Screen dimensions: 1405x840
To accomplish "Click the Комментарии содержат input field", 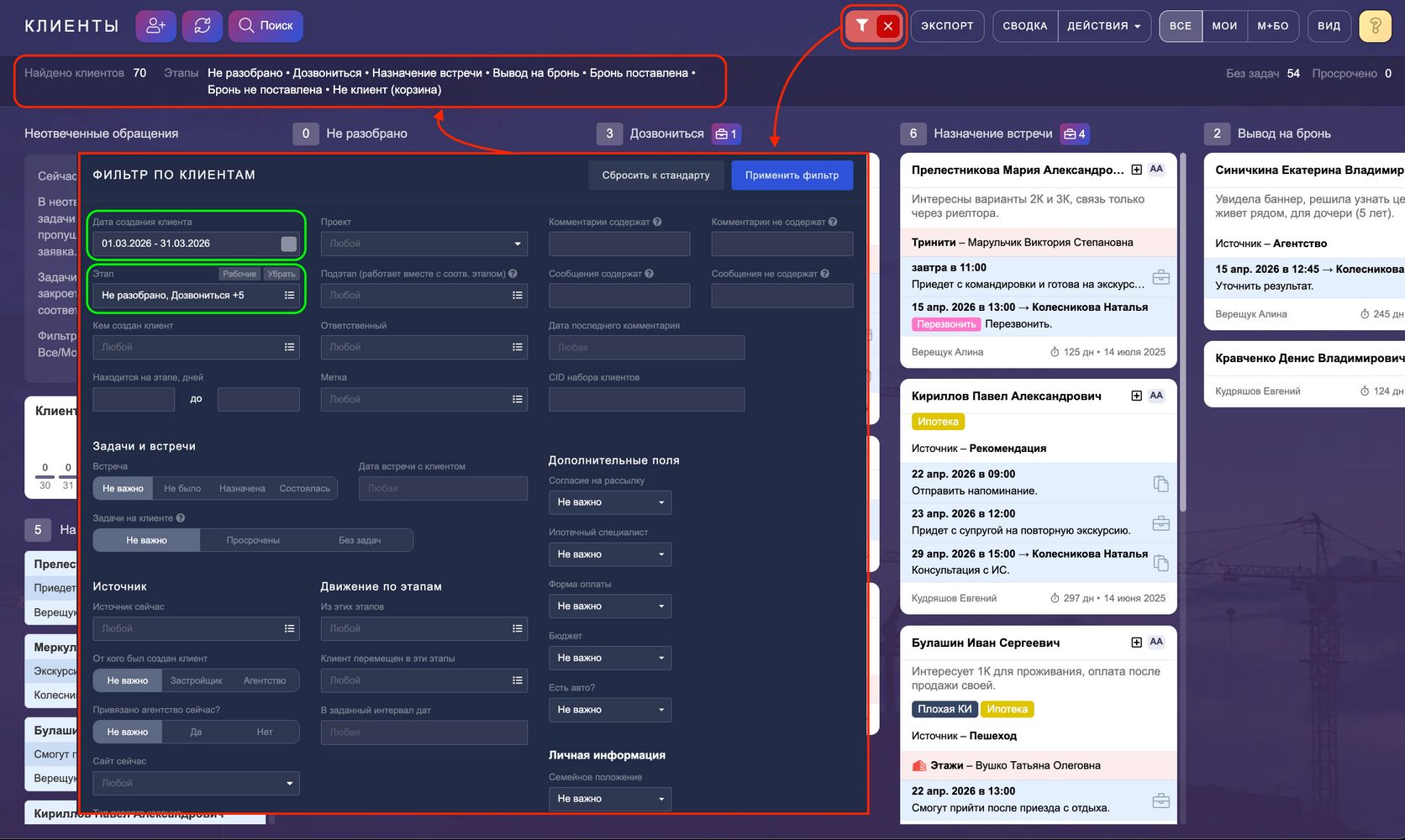I will click(619, 244).
